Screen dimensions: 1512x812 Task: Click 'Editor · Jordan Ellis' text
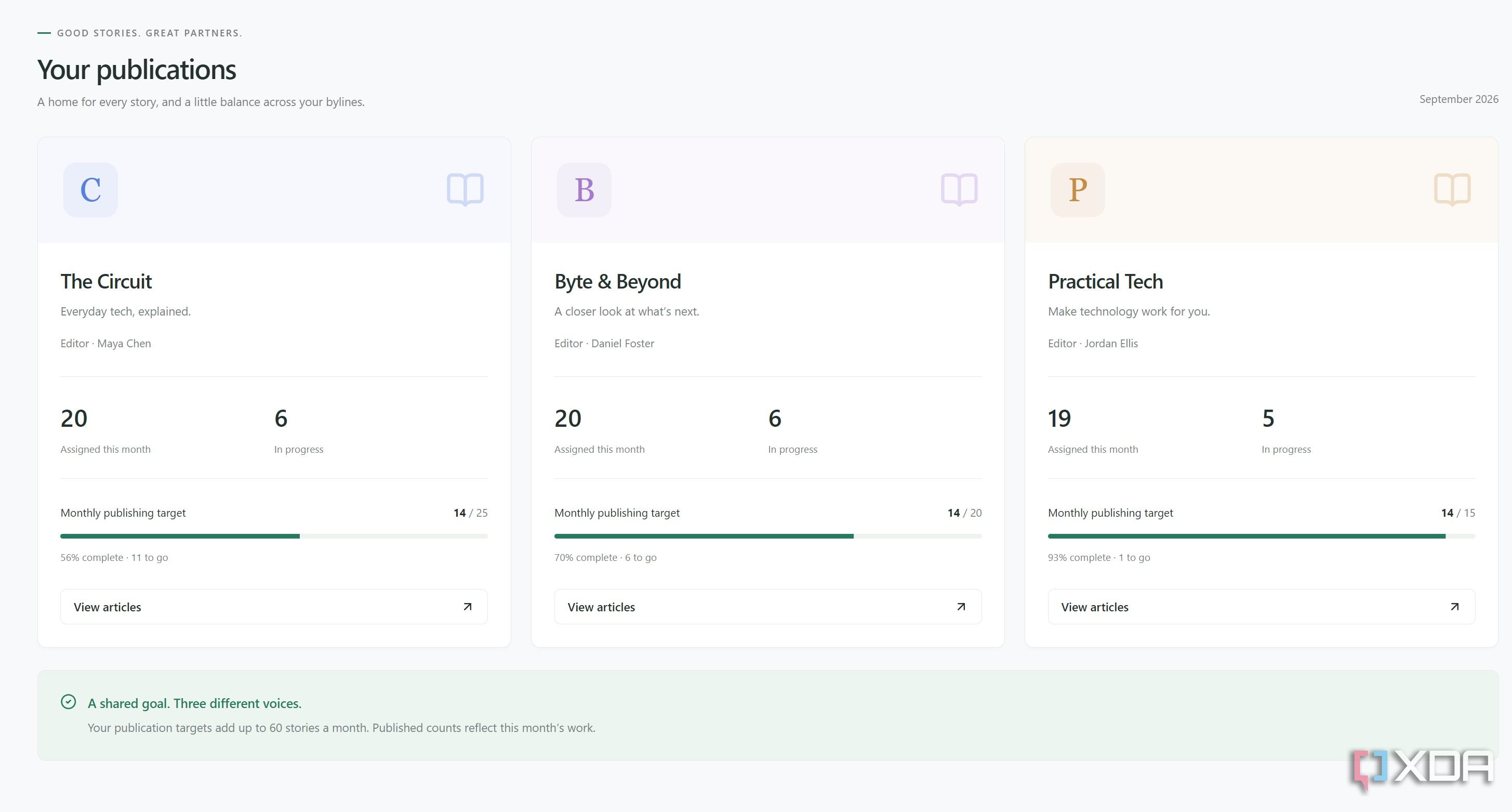click(1093, 344)
